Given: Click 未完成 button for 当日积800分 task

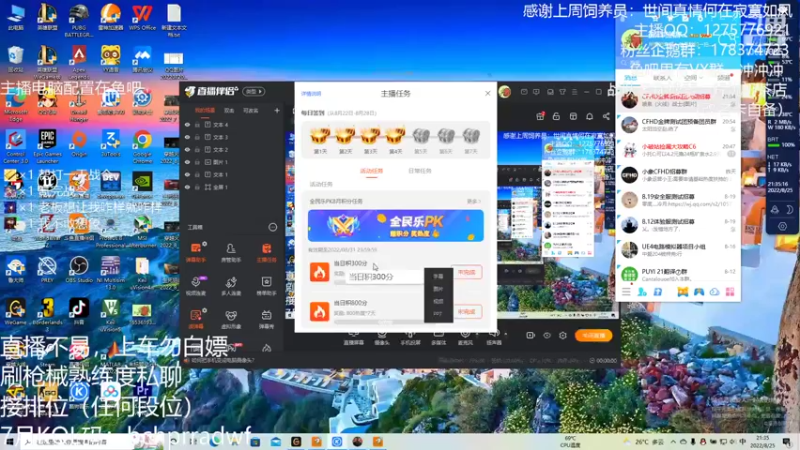Looking at the screenshot, I should pos(466,312).
